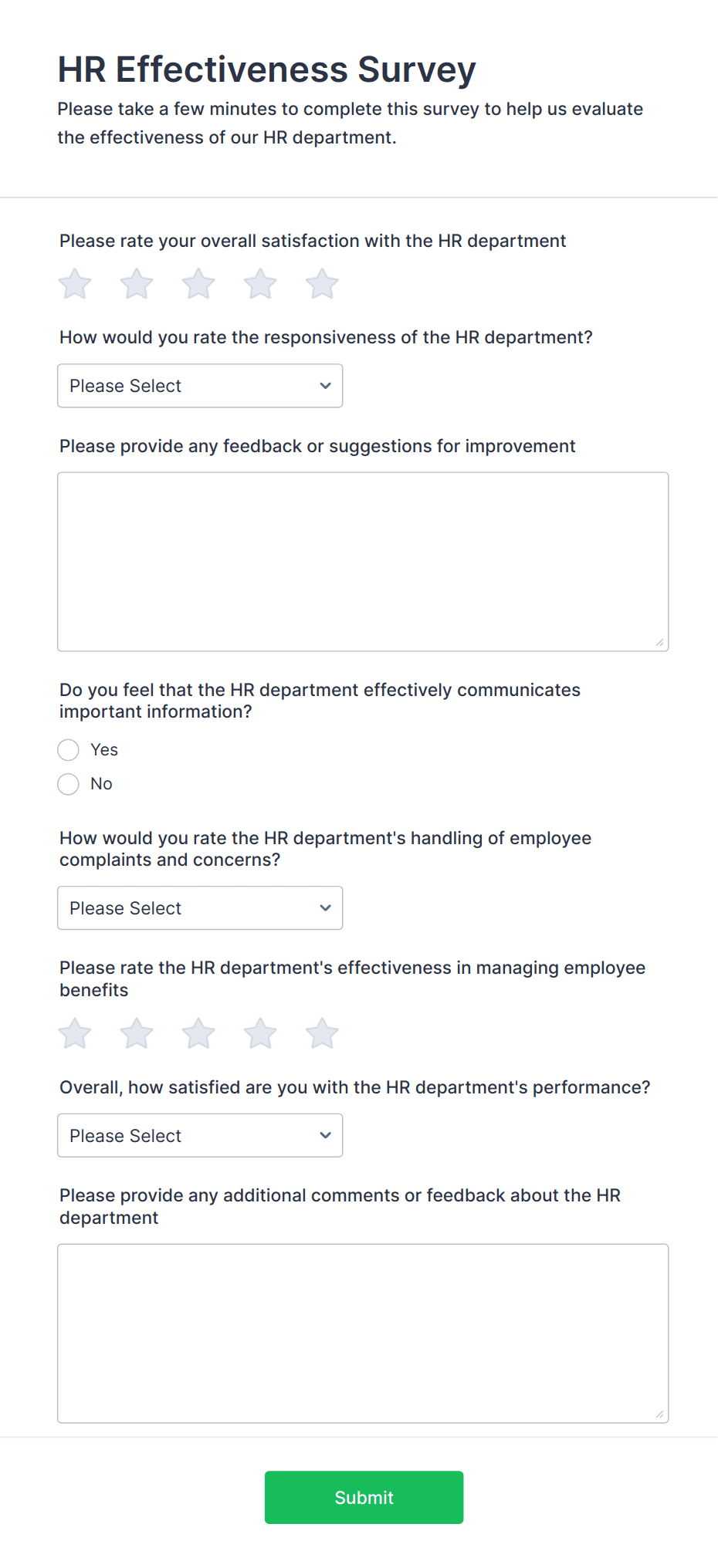The image size is (718, 1568).
Task: Click the resize handle of the comments box
Action: tap(661, 1414)
